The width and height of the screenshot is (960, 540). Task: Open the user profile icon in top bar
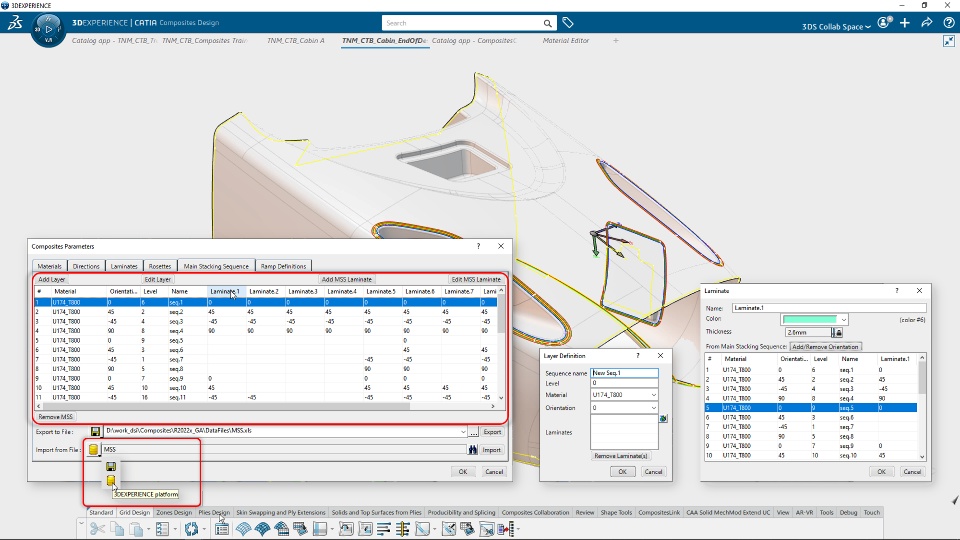[884, 23]
